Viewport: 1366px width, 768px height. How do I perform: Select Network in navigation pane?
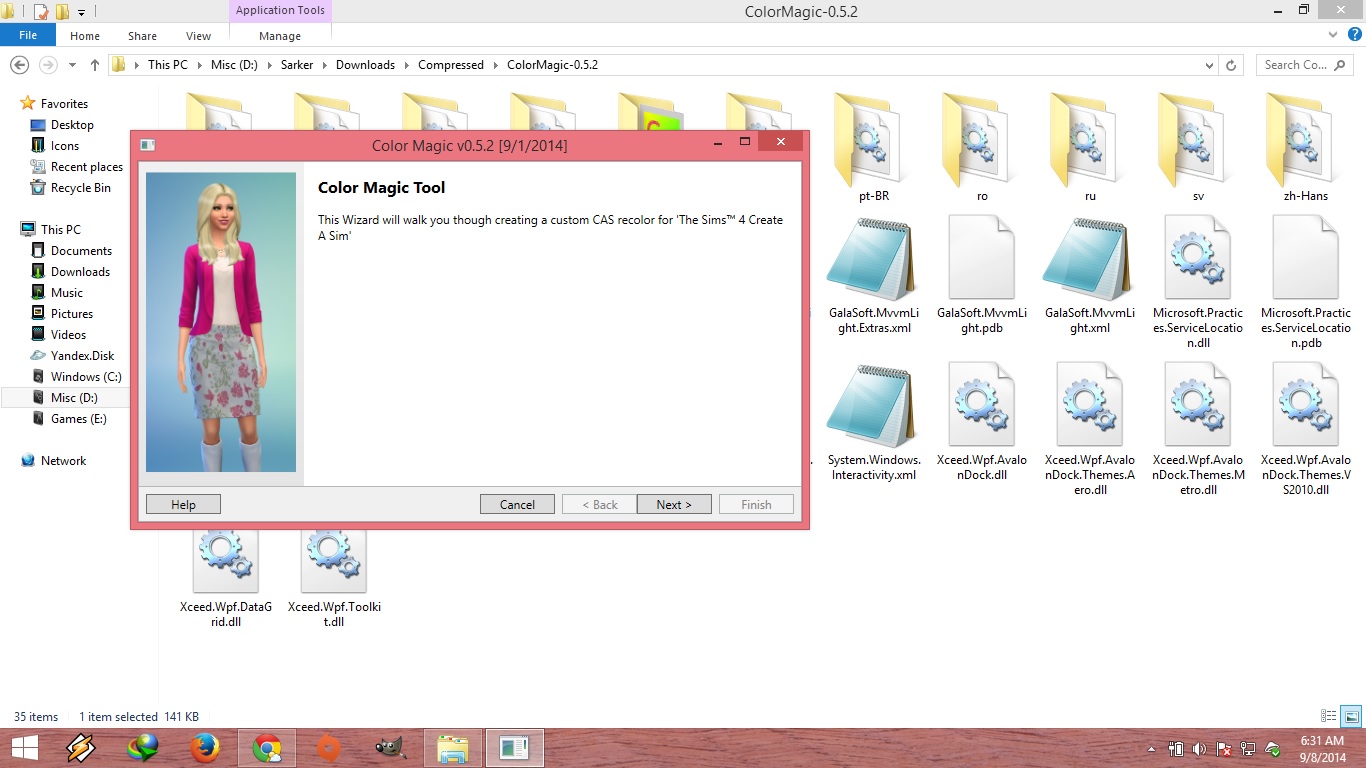click(x=63, y=461)
